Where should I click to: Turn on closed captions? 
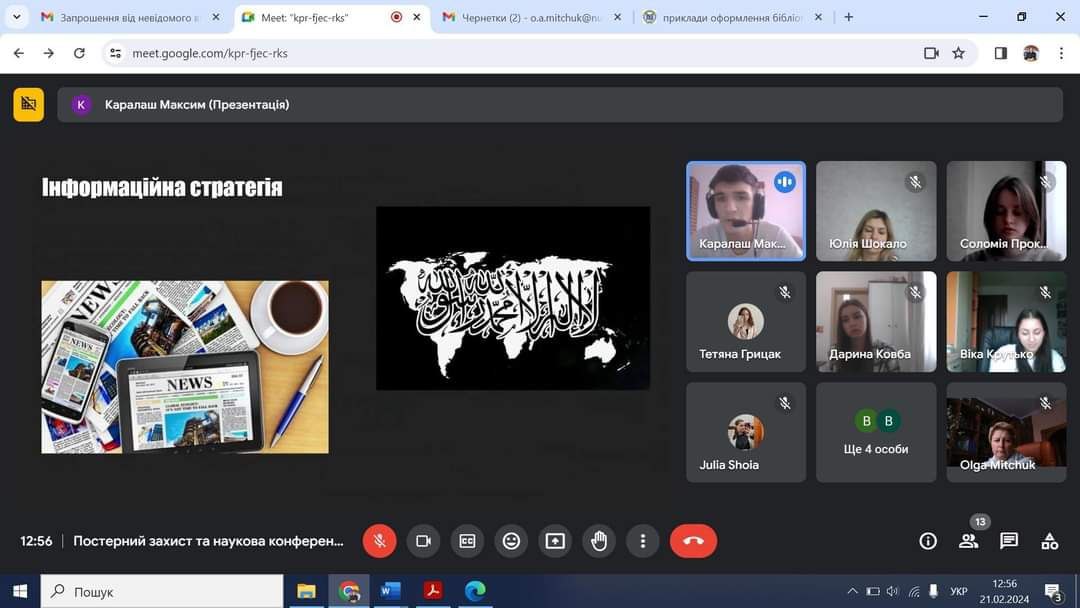(467, 541)
